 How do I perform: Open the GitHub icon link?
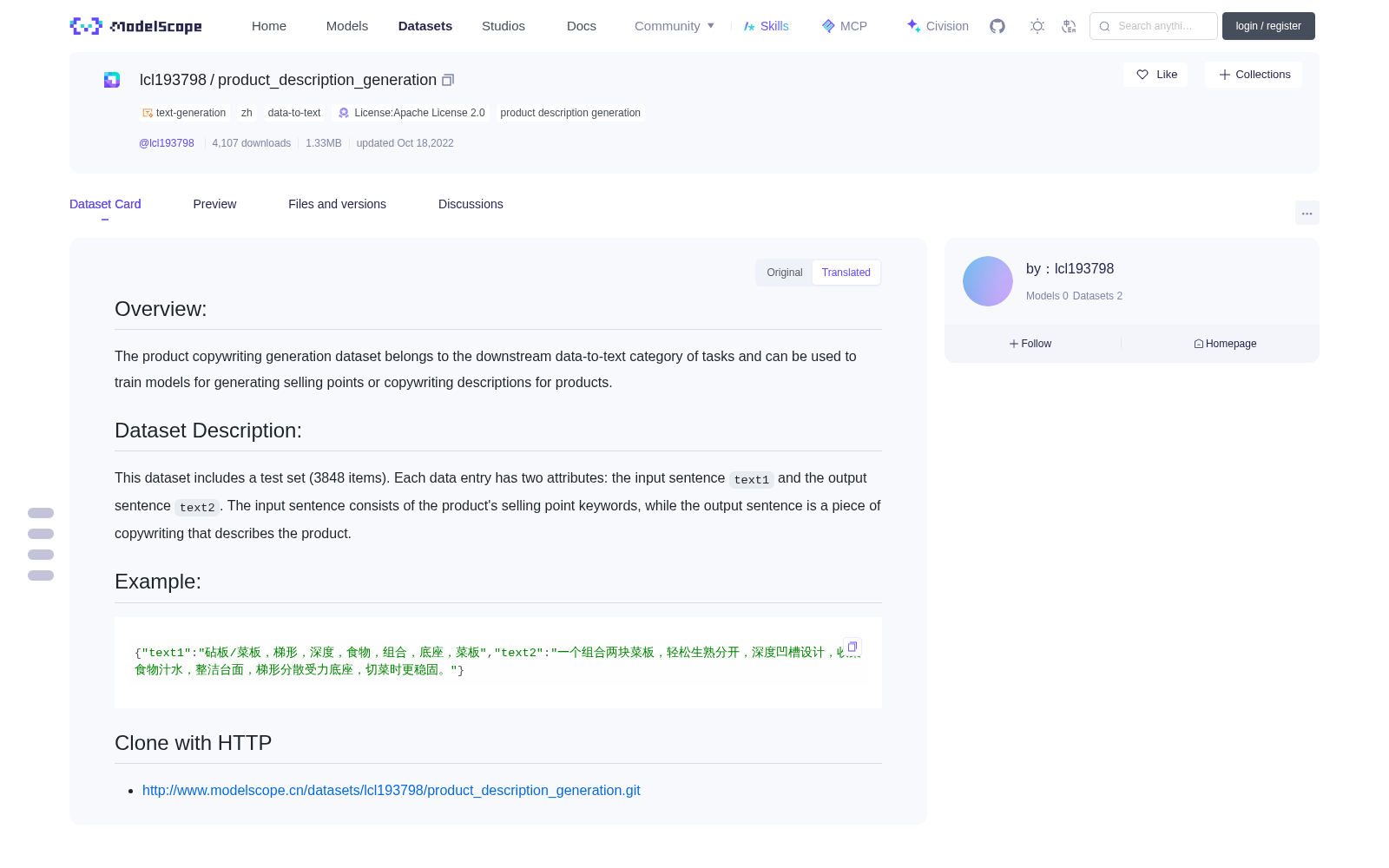[x=997, y=26]
